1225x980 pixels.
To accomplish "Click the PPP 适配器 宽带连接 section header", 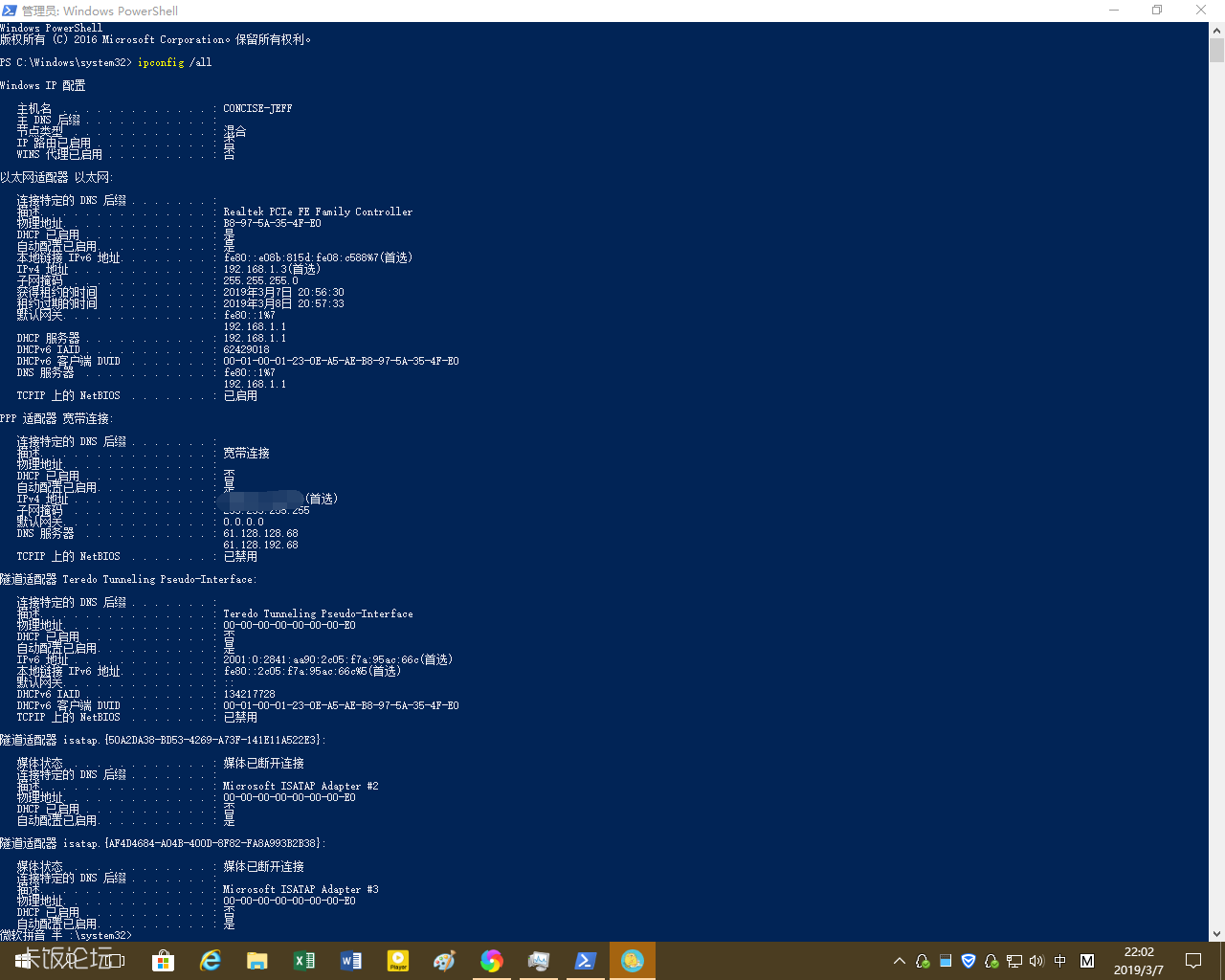I will coord(56,418).
